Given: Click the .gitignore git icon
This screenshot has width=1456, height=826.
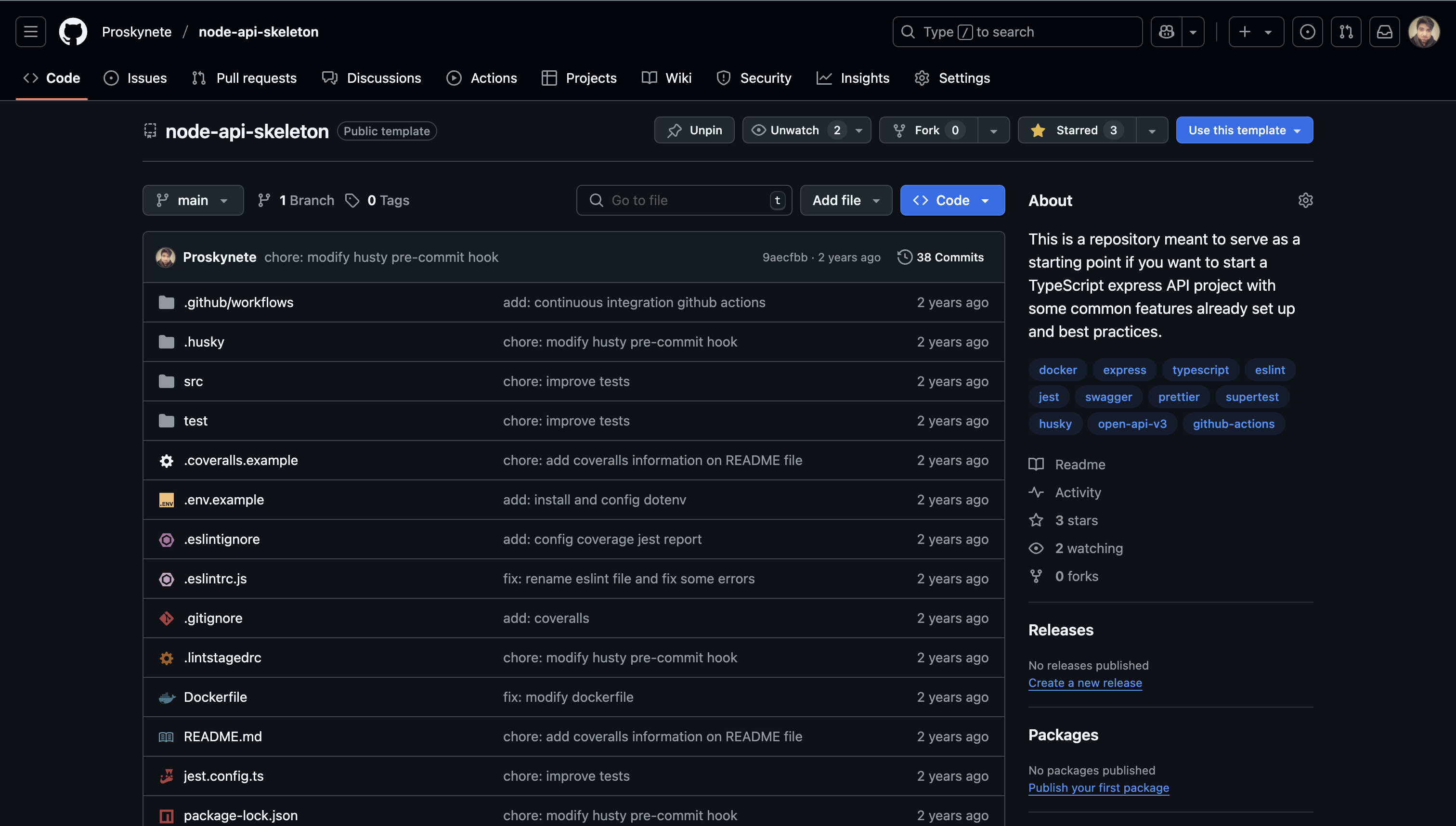Looking at the screenshot, I should click(x=166, y=619).
